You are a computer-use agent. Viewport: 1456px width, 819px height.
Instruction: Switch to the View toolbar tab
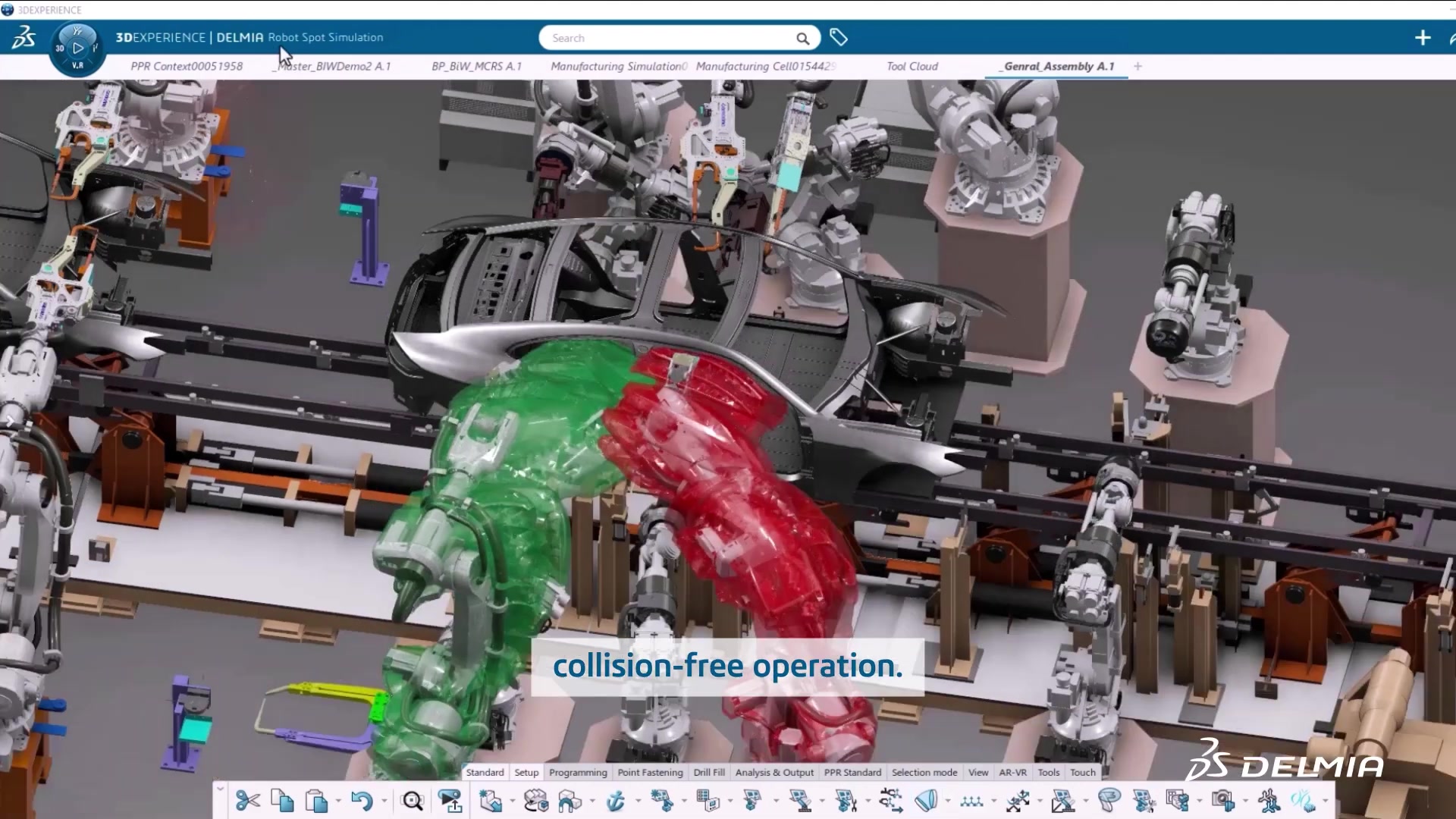tap(978, 772)
